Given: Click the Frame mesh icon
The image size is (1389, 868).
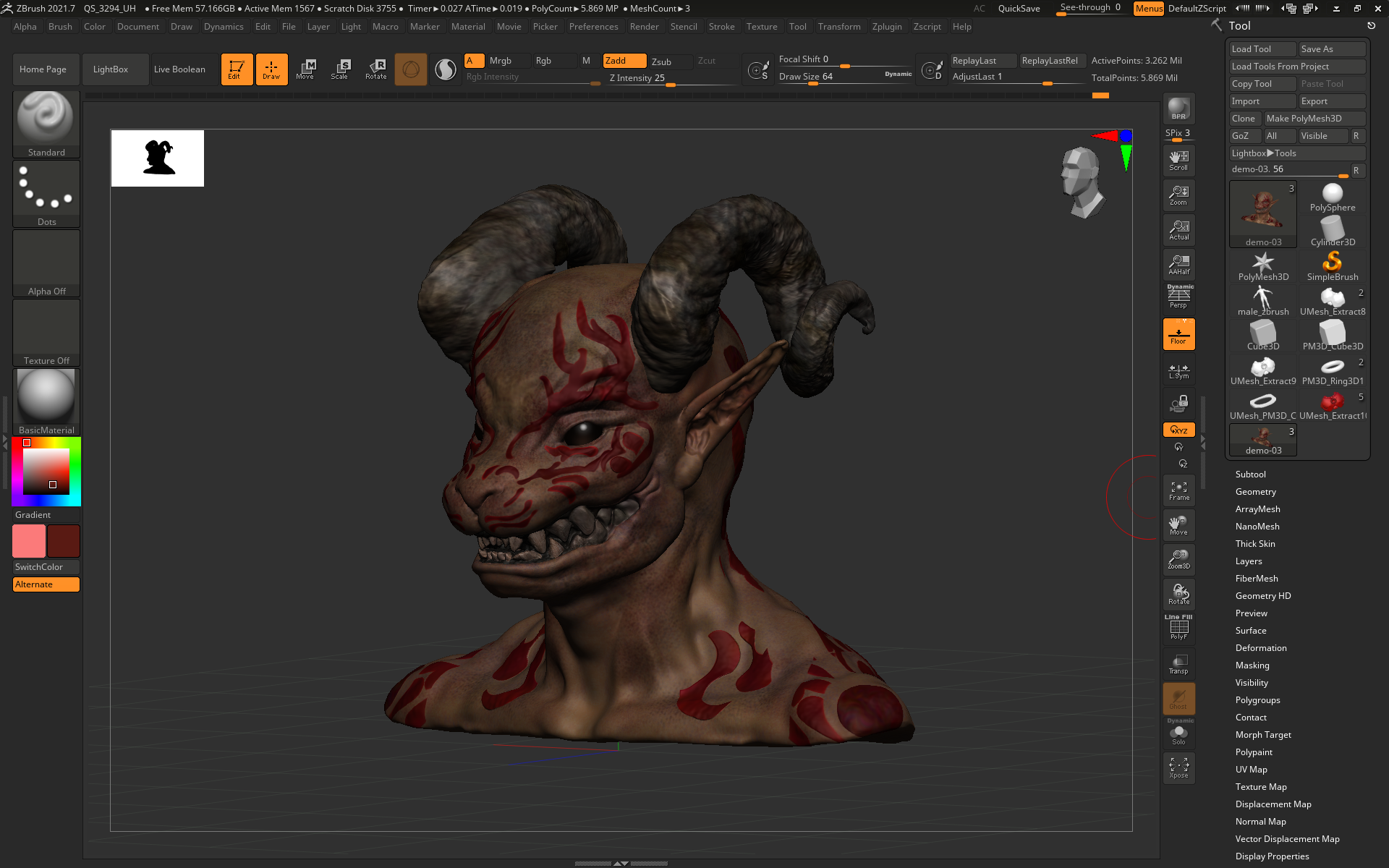Looking at the screenshot, I should click(1178, 490).
